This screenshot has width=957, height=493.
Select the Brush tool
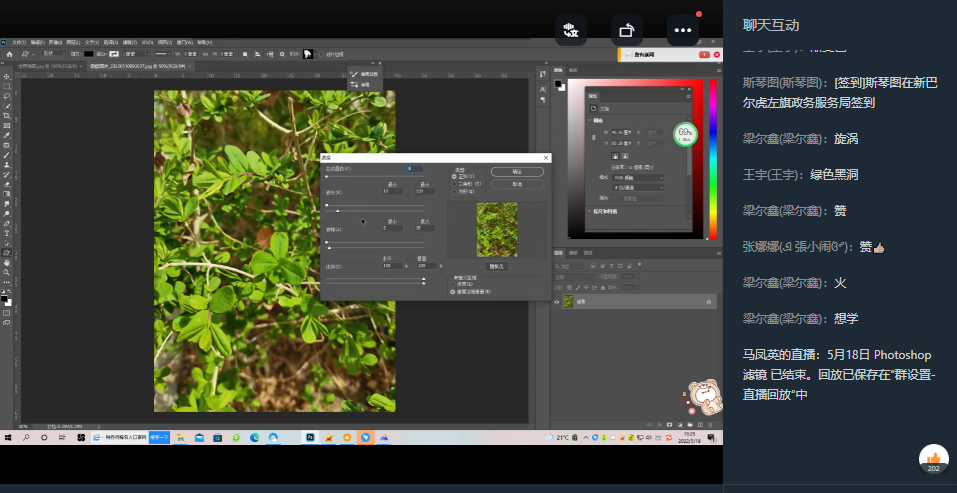point(7,155)
